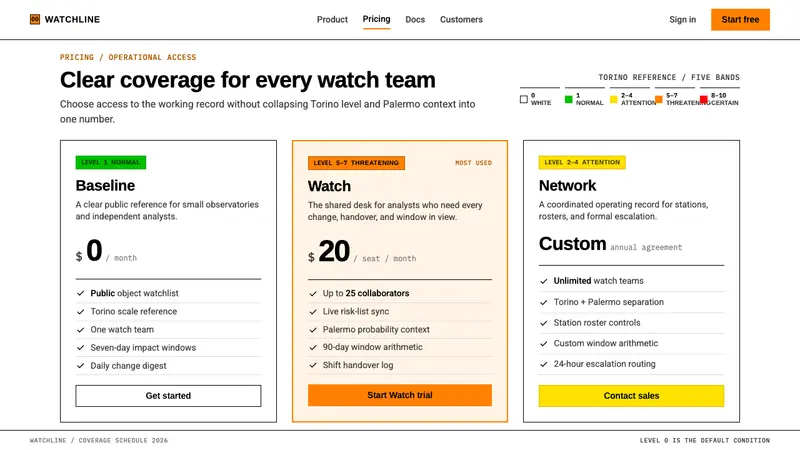
Task: Click checkmark beside Daily change digest
Action: (x=81, y=366)
